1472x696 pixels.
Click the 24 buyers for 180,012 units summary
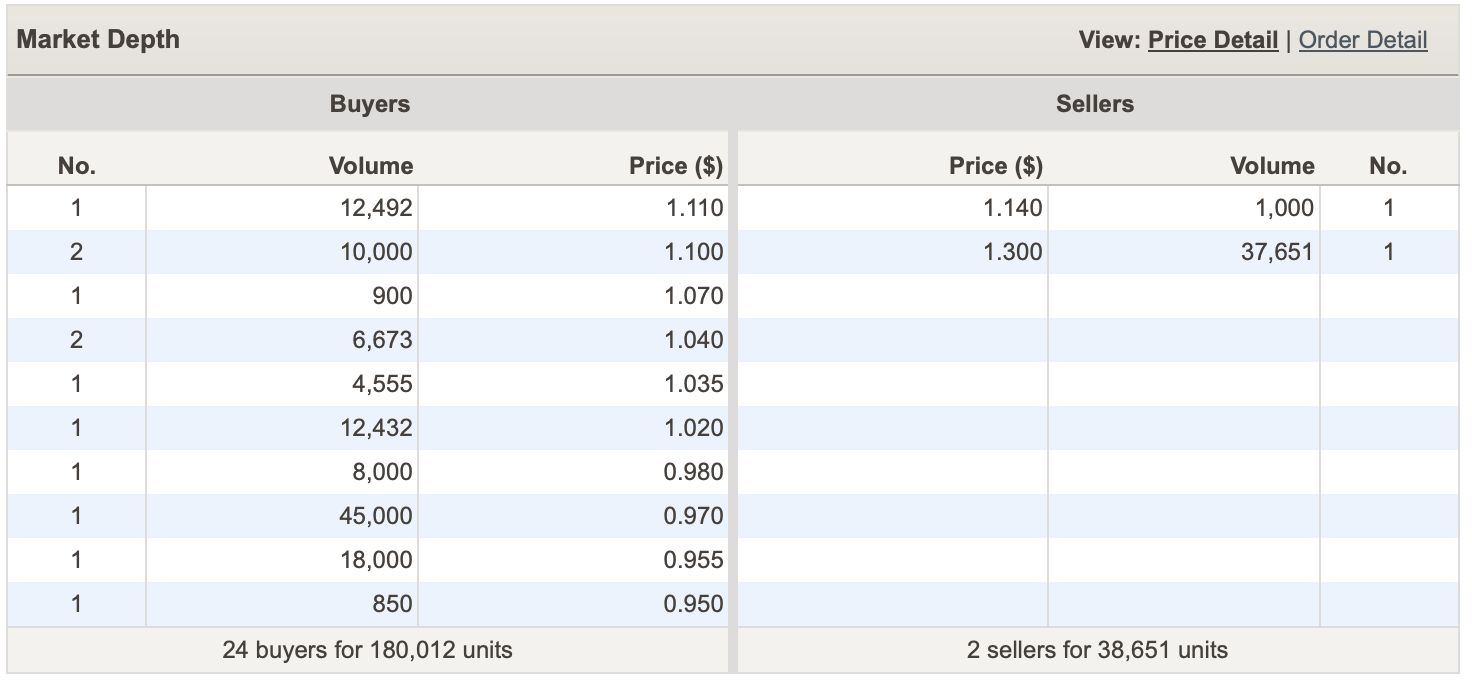coord(367,650)
